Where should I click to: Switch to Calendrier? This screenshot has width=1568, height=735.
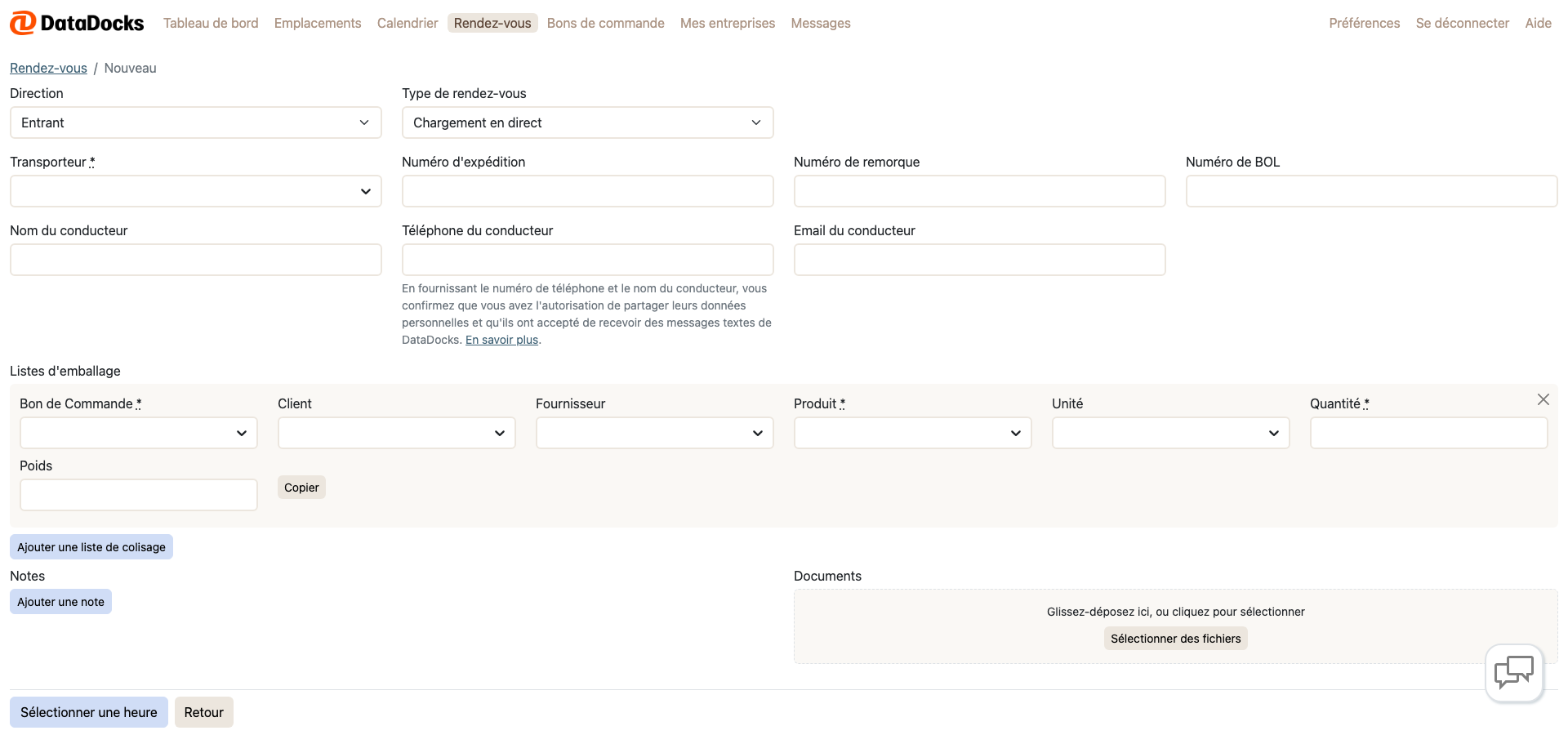point(408,23)
